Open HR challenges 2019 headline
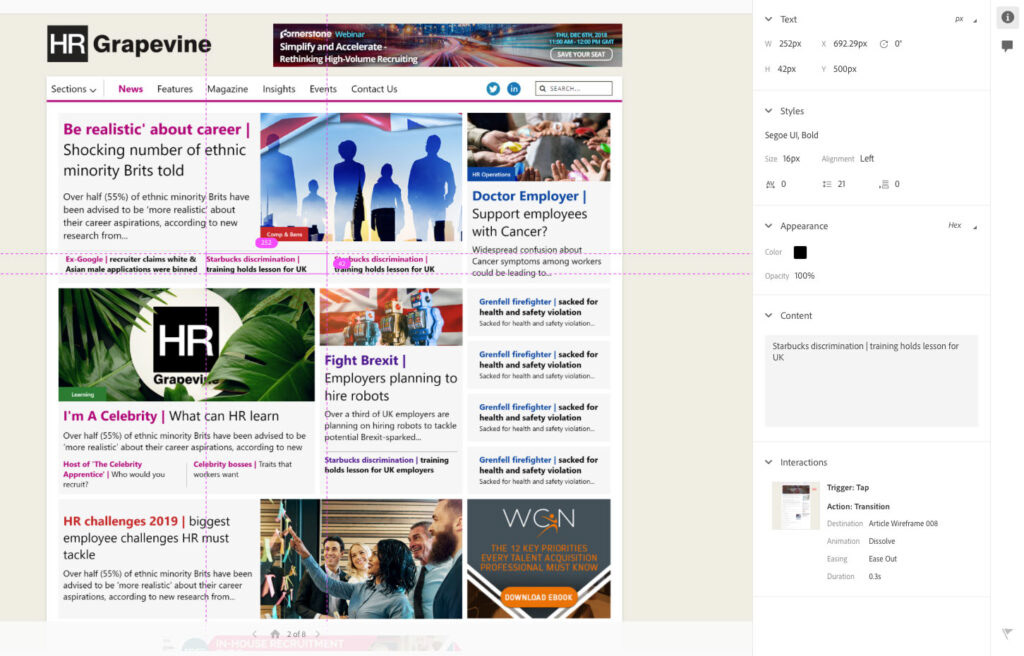The height and width of the screenshot is (656, 1024). point(146,538)
